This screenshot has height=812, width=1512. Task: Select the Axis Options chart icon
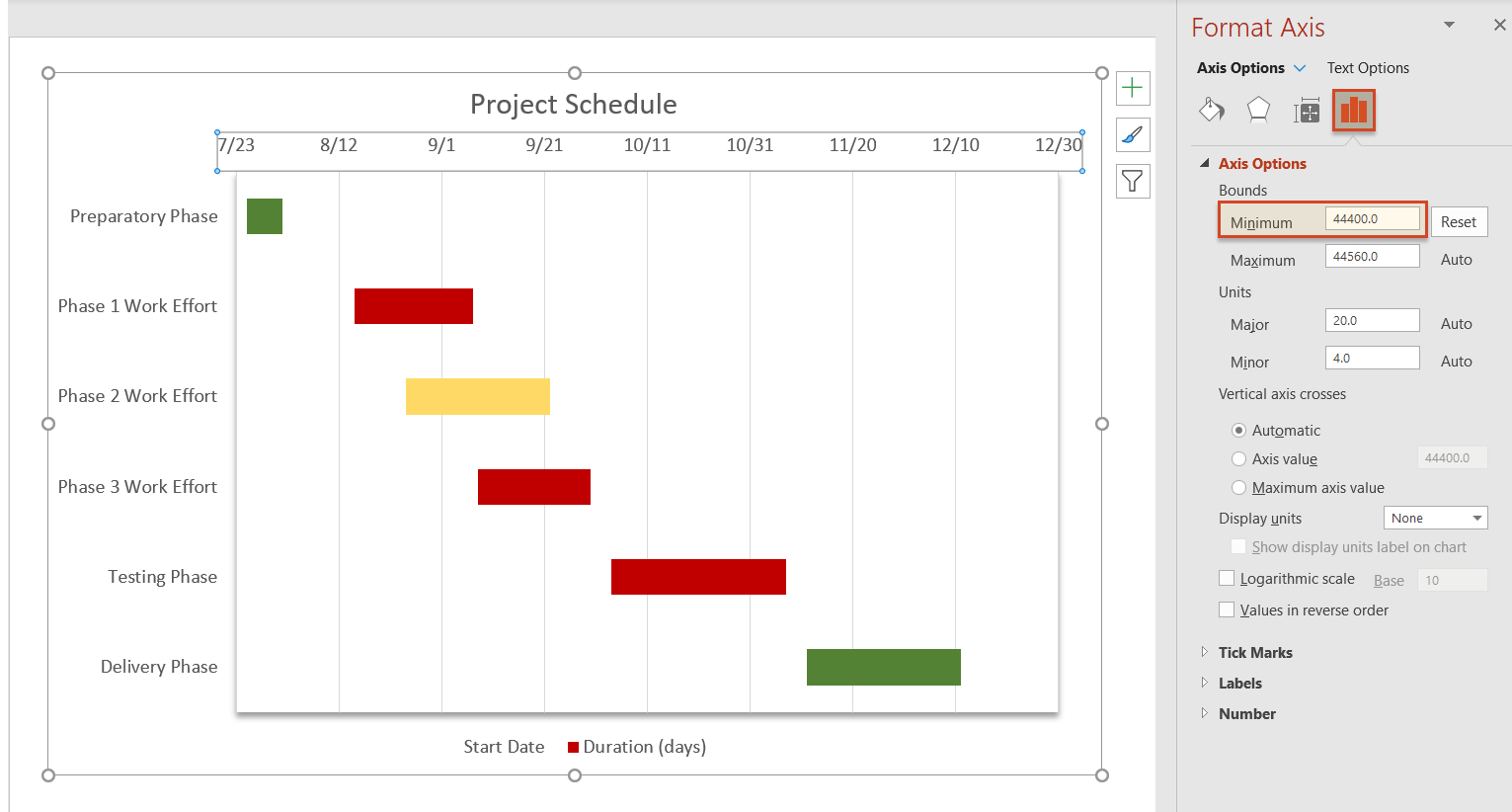pos(1353,110)
